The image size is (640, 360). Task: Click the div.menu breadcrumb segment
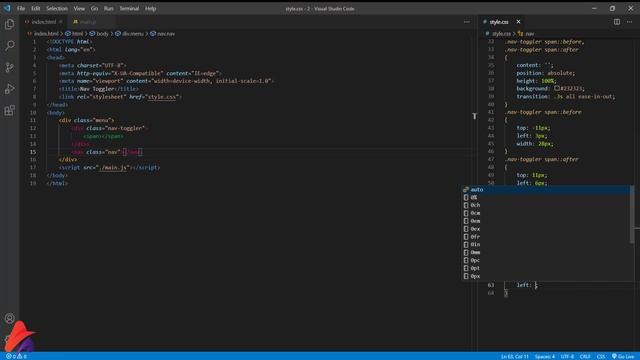click(x=132, y=34)
